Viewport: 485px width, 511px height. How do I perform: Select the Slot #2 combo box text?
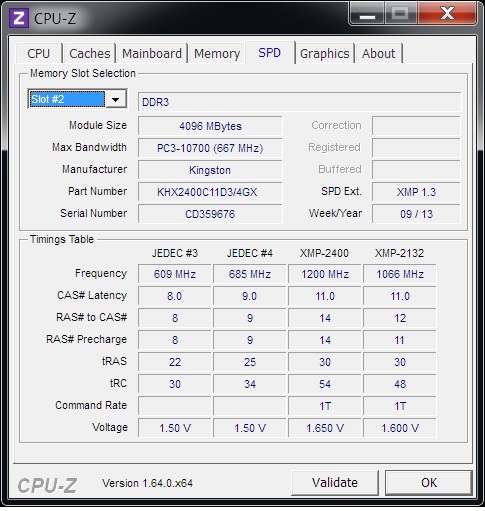[67, 99]
